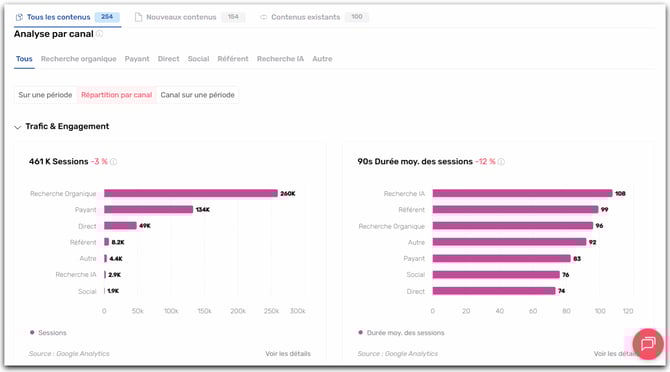Image resolution: width=670 pixels, height=372 pixels.
Task: Click the Direct 74 duration bar
Action: point(494,291)
